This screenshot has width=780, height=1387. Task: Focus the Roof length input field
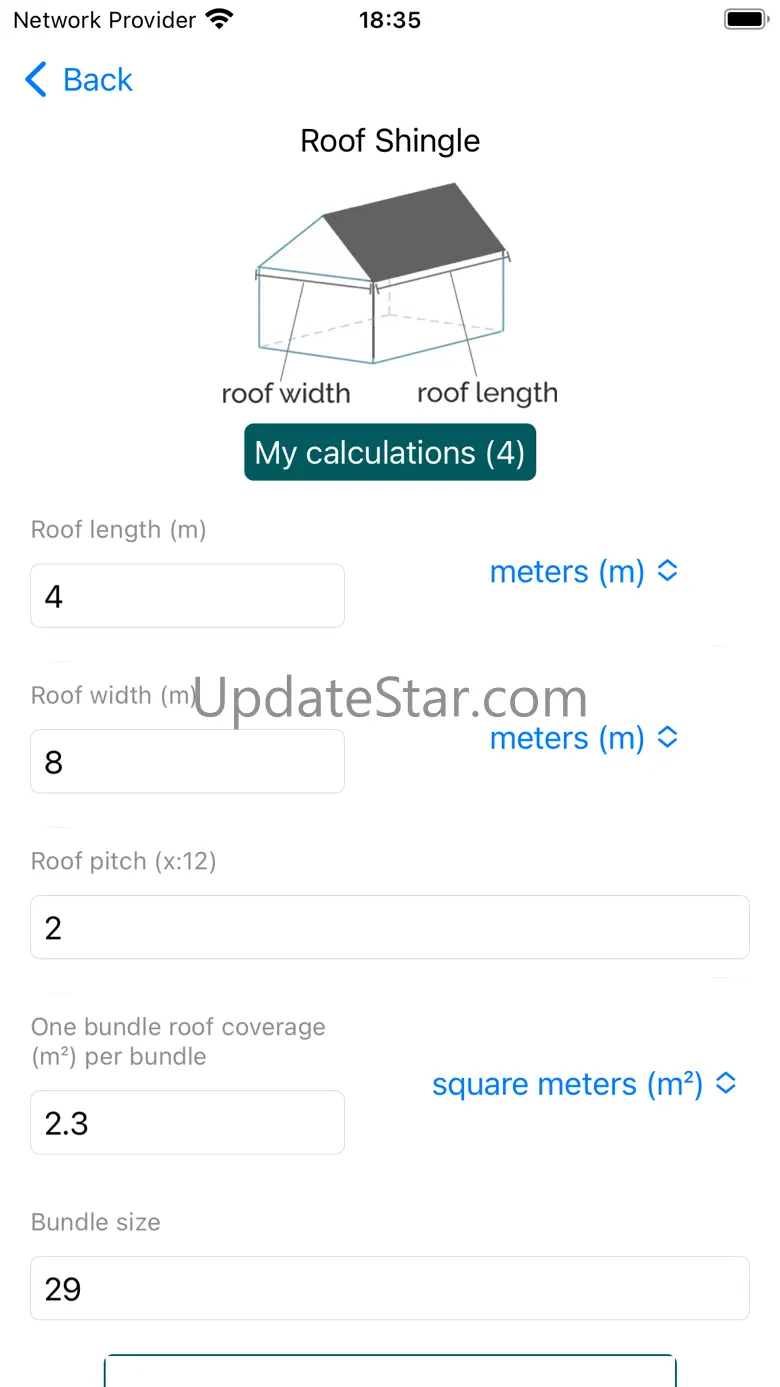[187, 596]
